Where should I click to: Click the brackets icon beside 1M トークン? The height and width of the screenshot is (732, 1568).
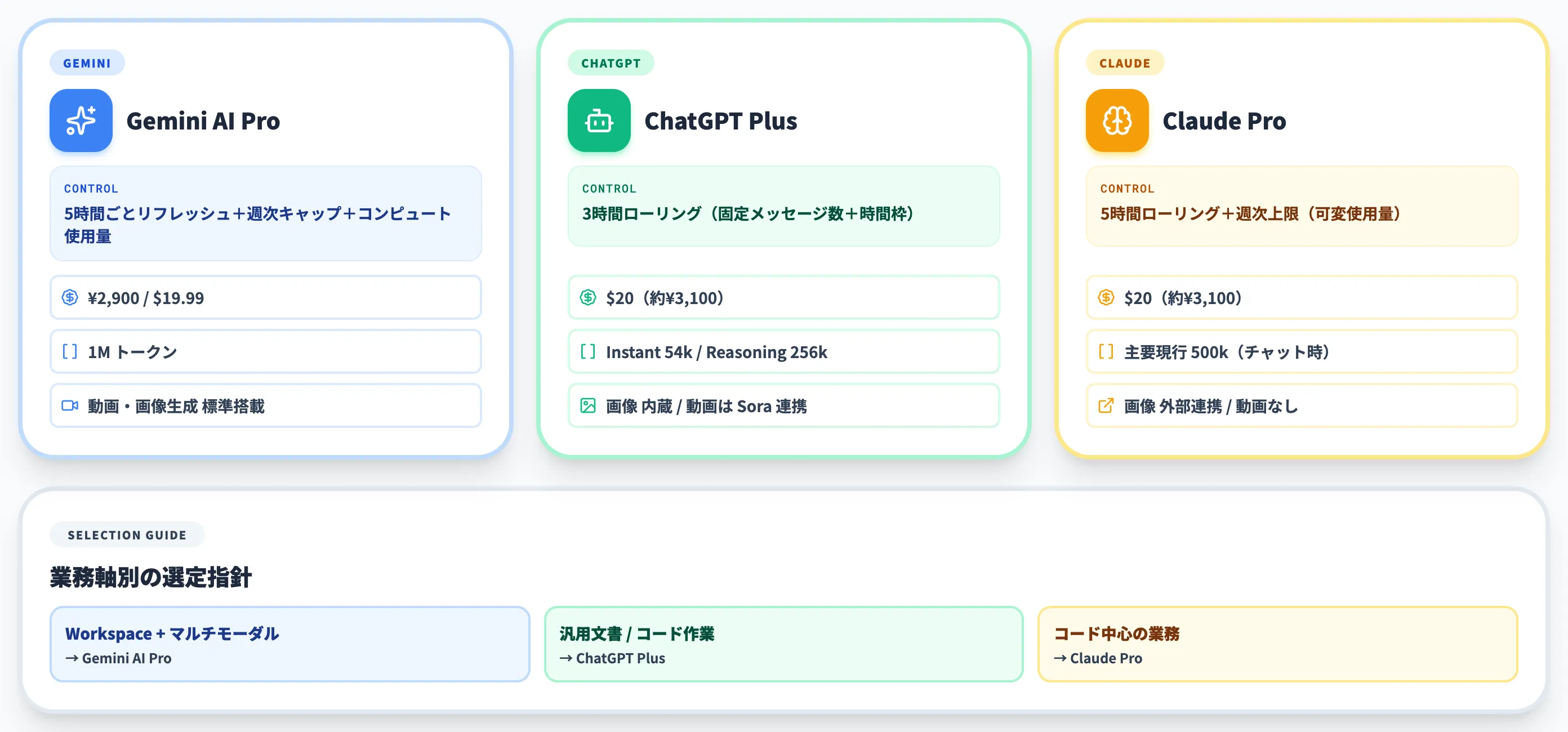70,352
